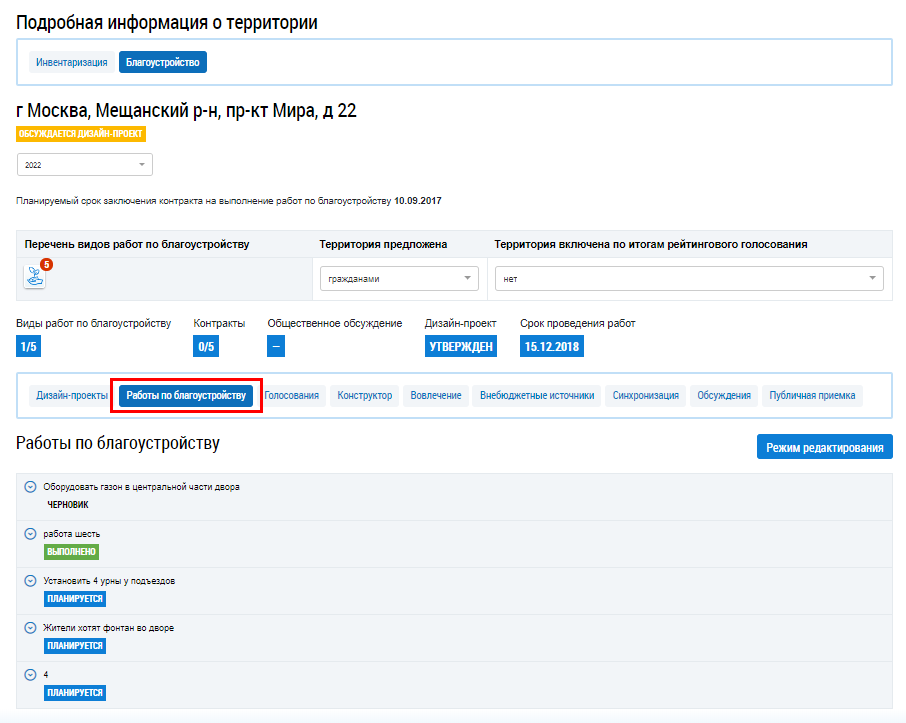906x723 pixels.
Task: Click the 'Режим редактирования' button
Action: 824,447
